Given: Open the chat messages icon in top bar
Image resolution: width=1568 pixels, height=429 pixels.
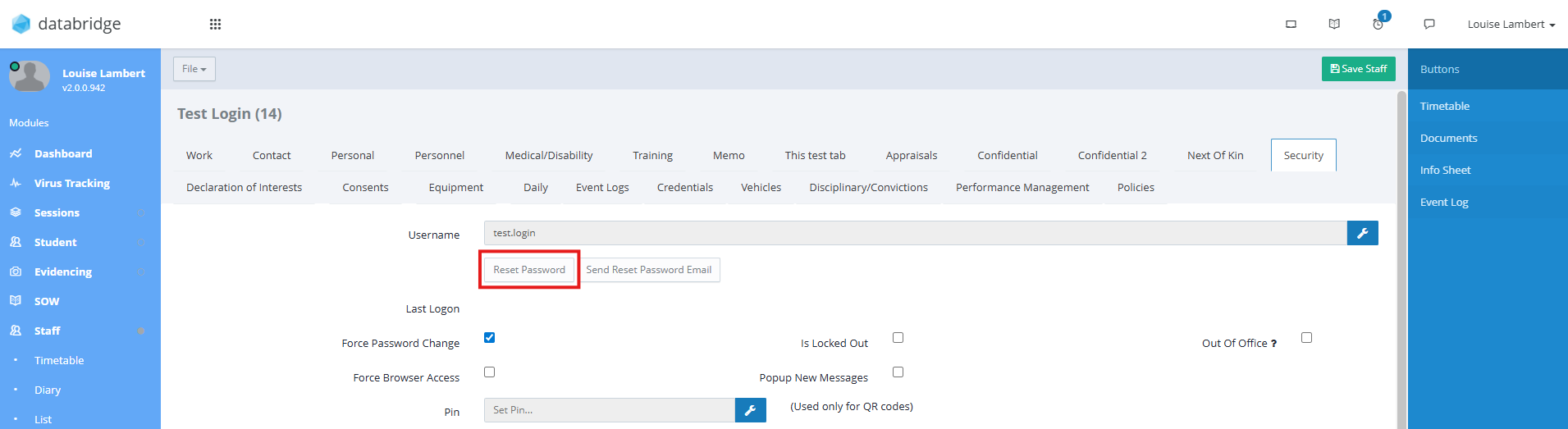Looking at the screenshot, I should (x=1429, y=25).
